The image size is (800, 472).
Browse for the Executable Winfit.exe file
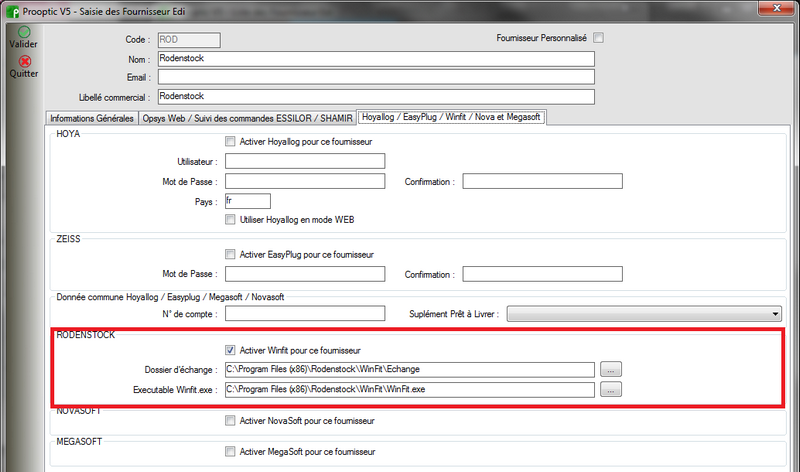tap(611, 389)
